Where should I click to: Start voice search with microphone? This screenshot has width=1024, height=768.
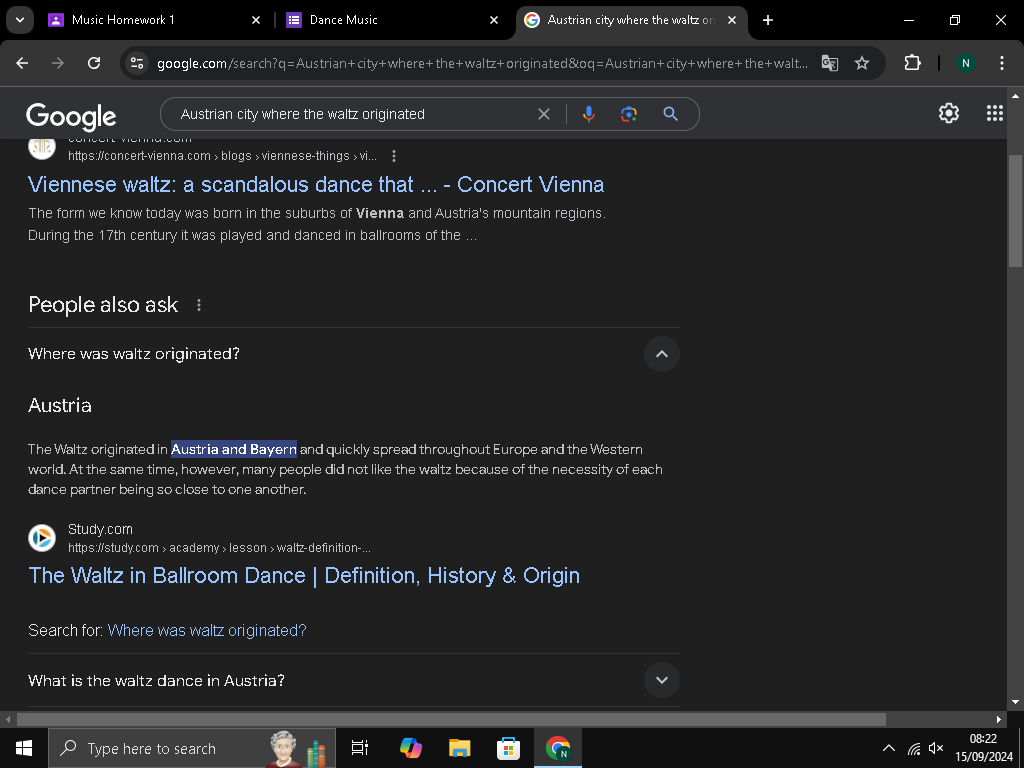coord(588,114)
